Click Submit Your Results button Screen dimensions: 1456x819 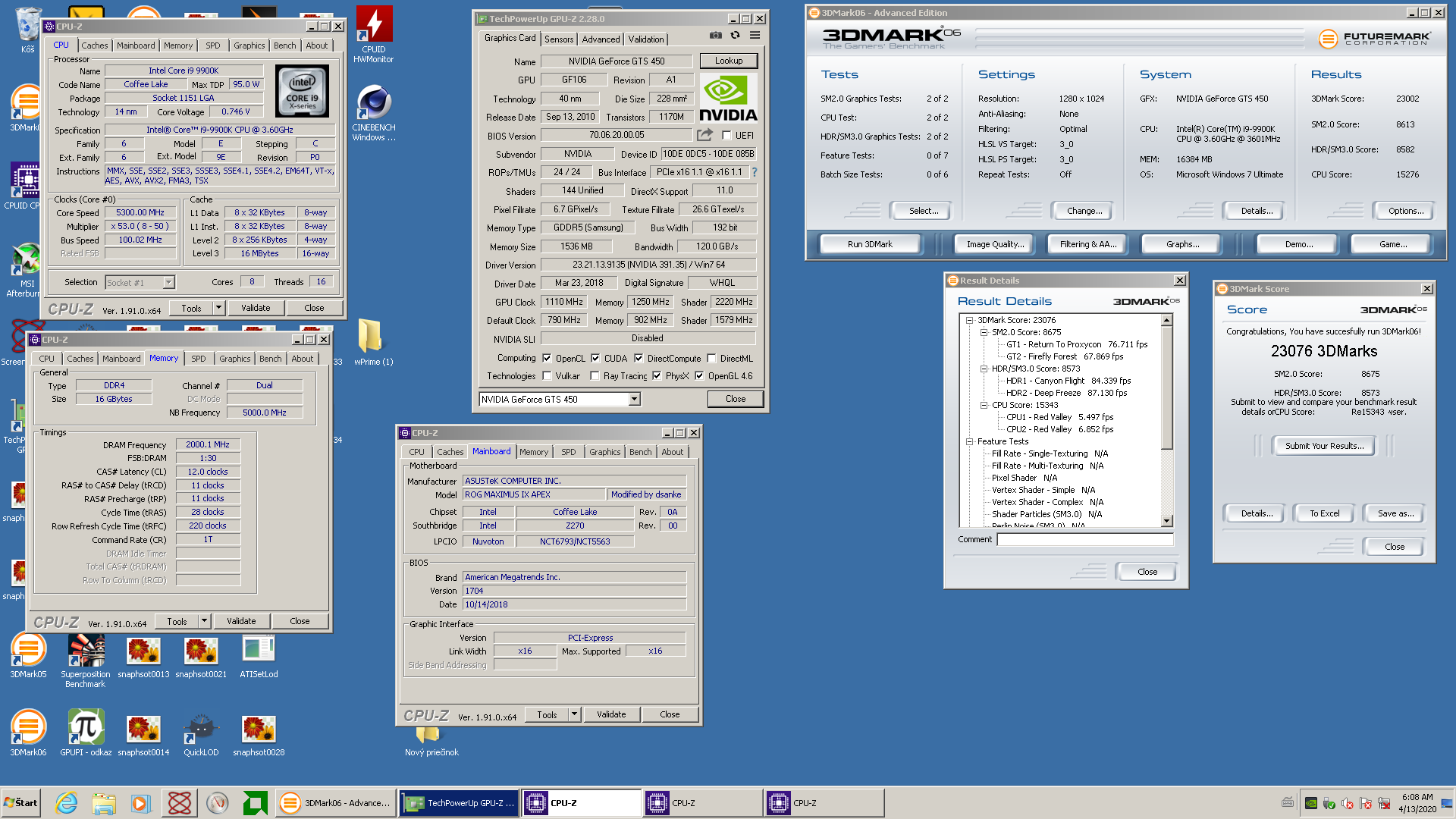(x=1324, y=446)
